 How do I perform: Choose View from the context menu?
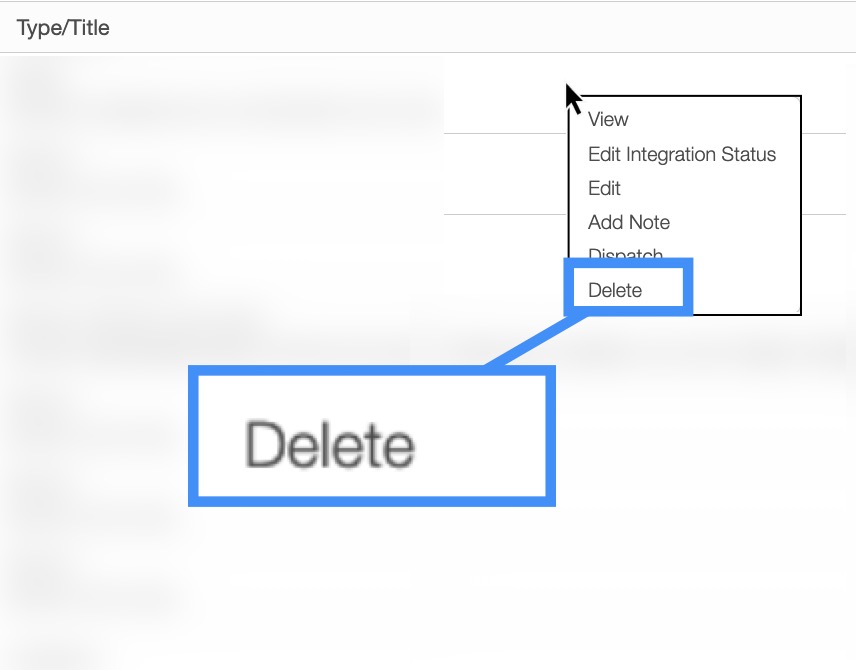(608, 120)
